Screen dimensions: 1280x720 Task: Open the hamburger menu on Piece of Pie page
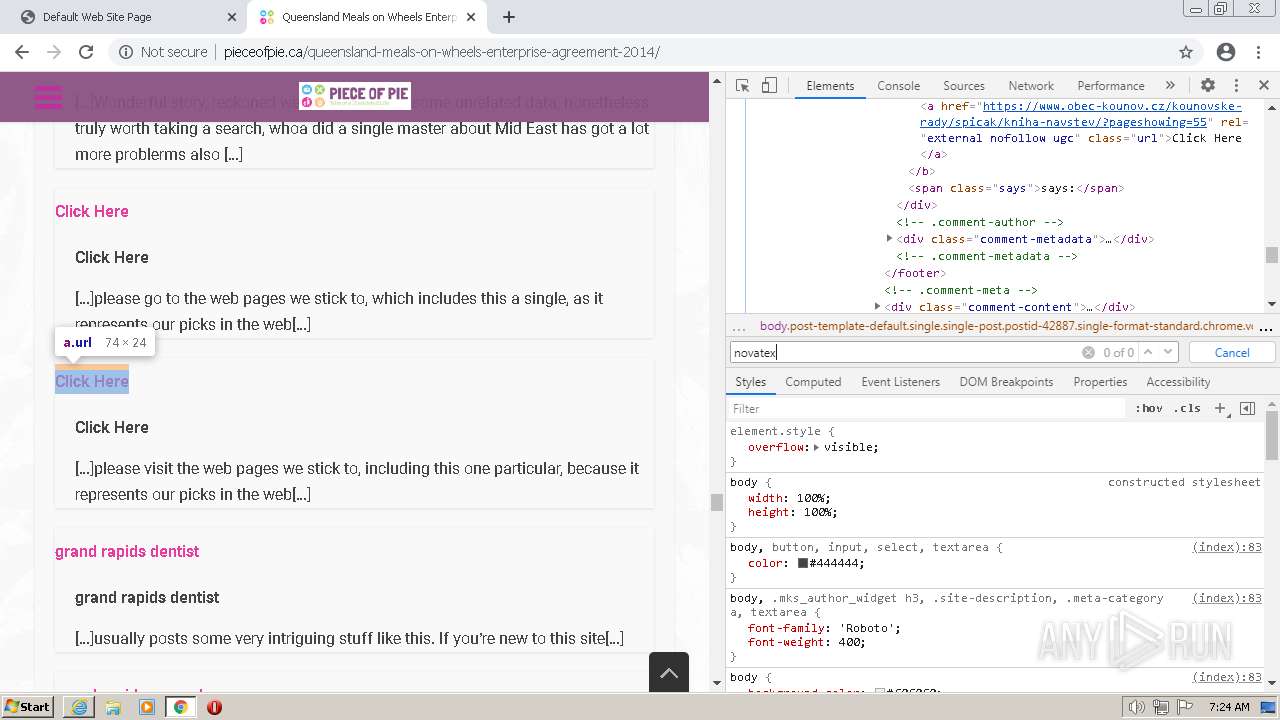point(48,97)
